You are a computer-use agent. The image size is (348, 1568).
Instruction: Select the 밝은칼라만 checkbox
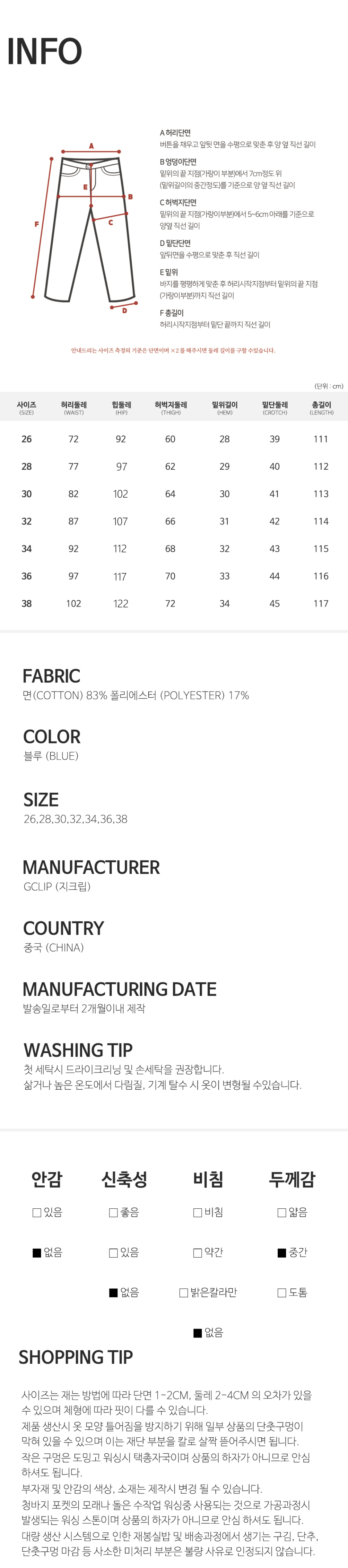click(184, 1292)
